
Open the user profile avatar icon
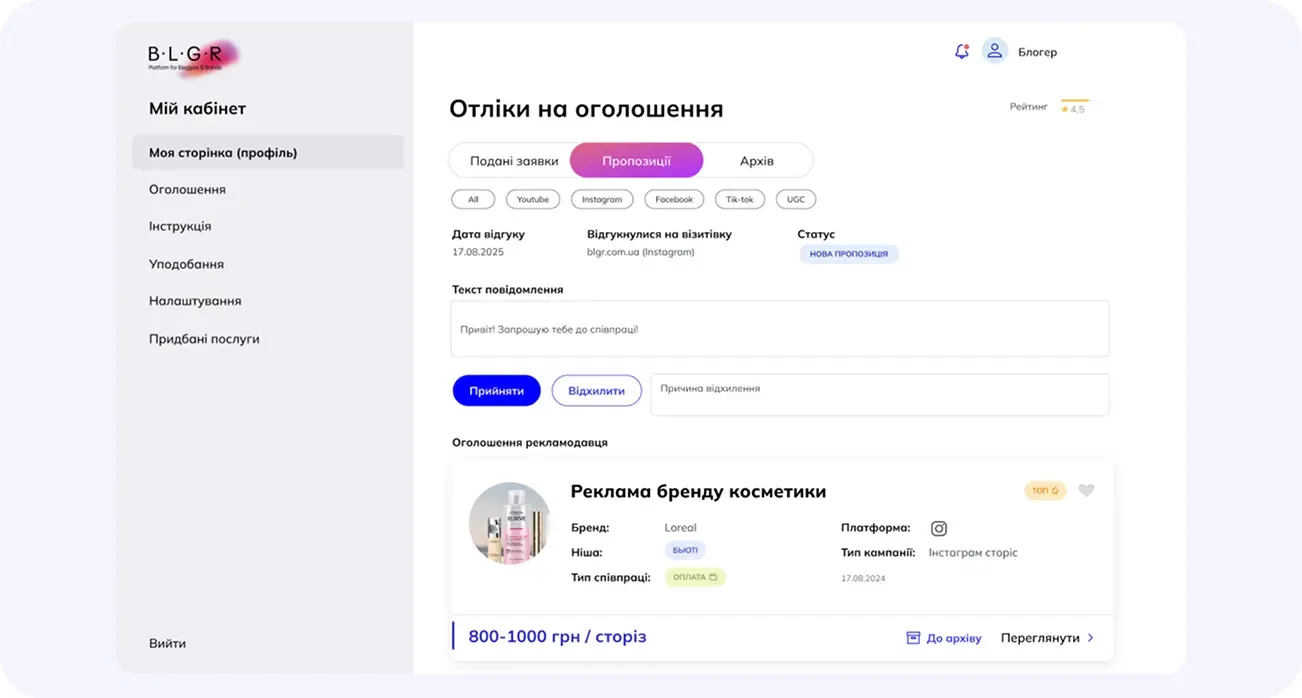(x=994, y=51)
